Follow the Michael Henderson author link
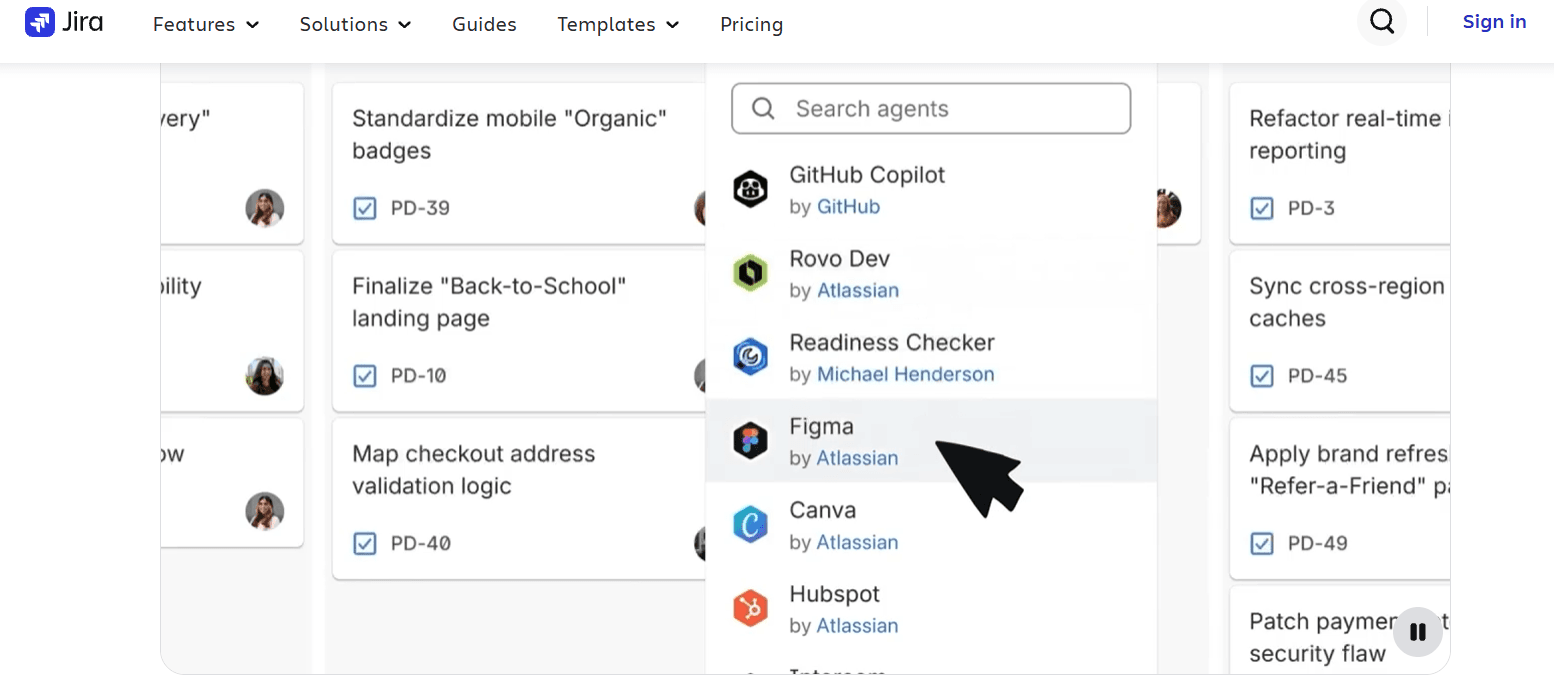 click(x=906, y=375)
